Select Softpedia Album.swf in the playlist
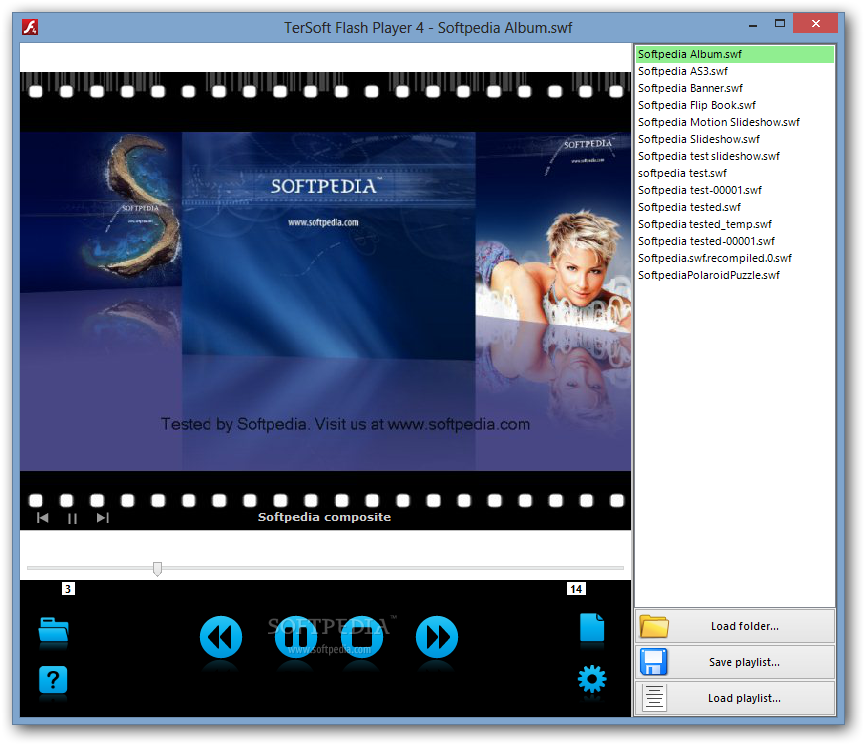 [735, 54]
